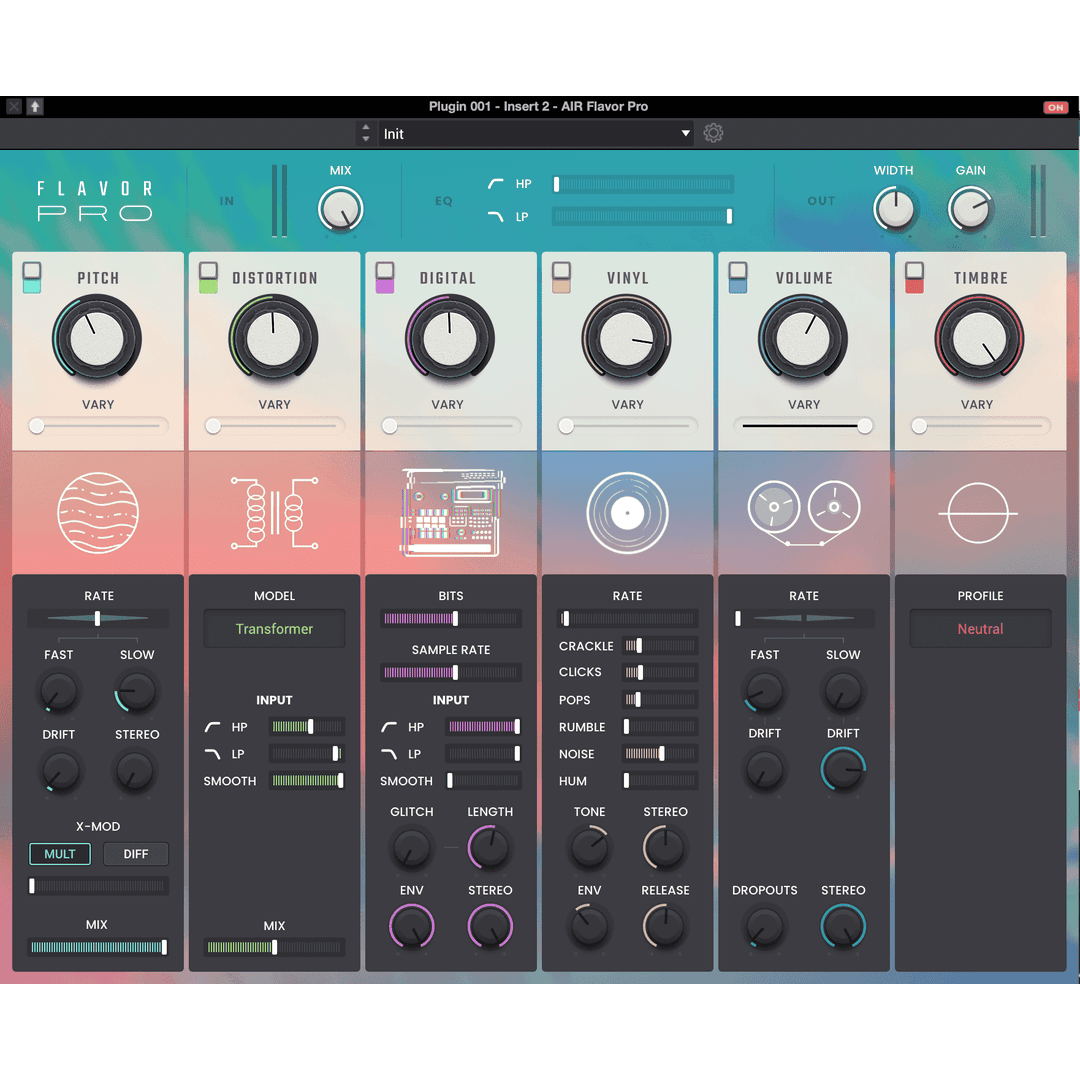Click the planet icon in the Pitch module

click(97, 513)
